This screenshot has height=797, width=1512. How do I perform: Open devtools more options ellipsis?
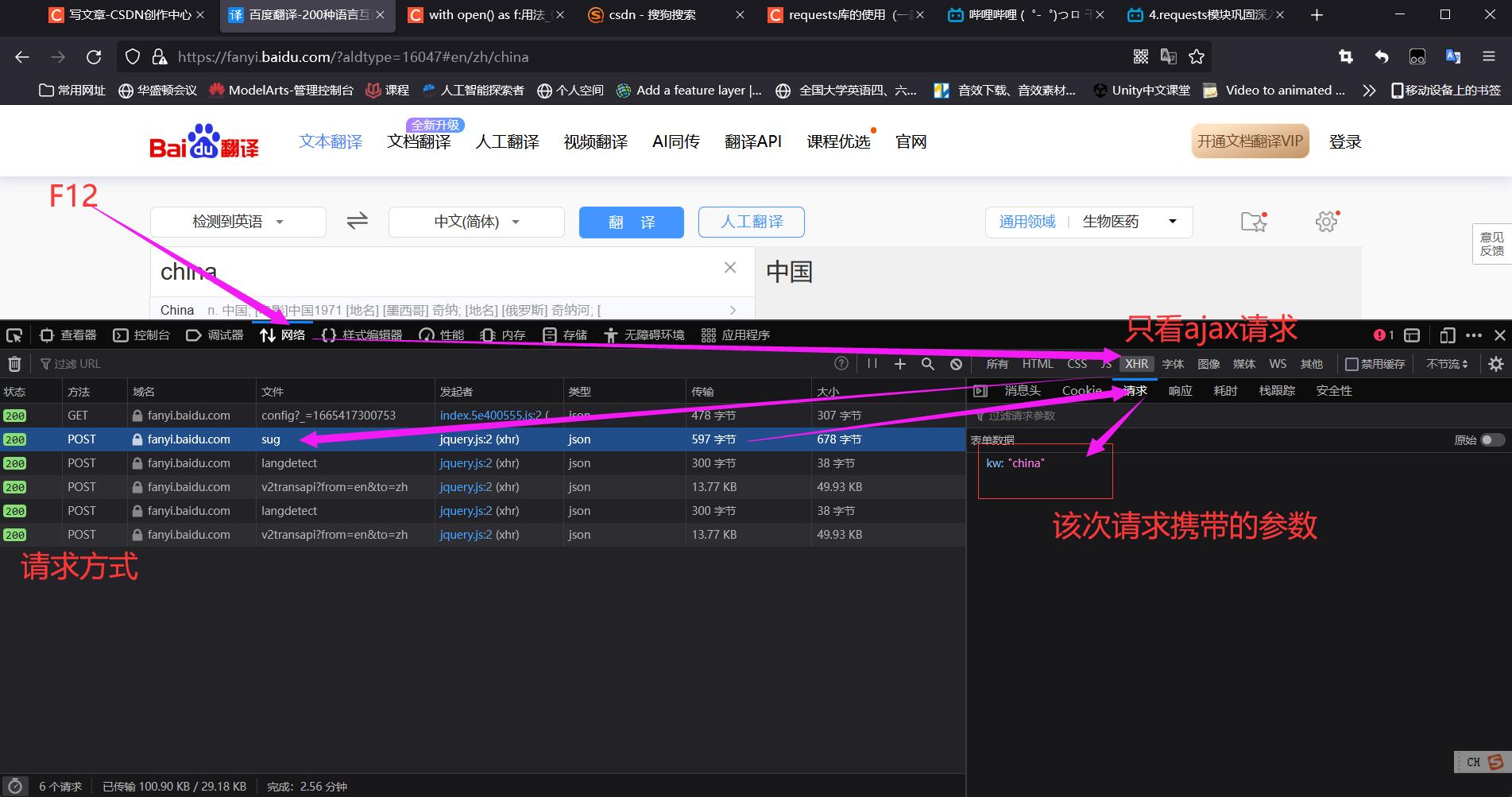[x=1474, y=335]
